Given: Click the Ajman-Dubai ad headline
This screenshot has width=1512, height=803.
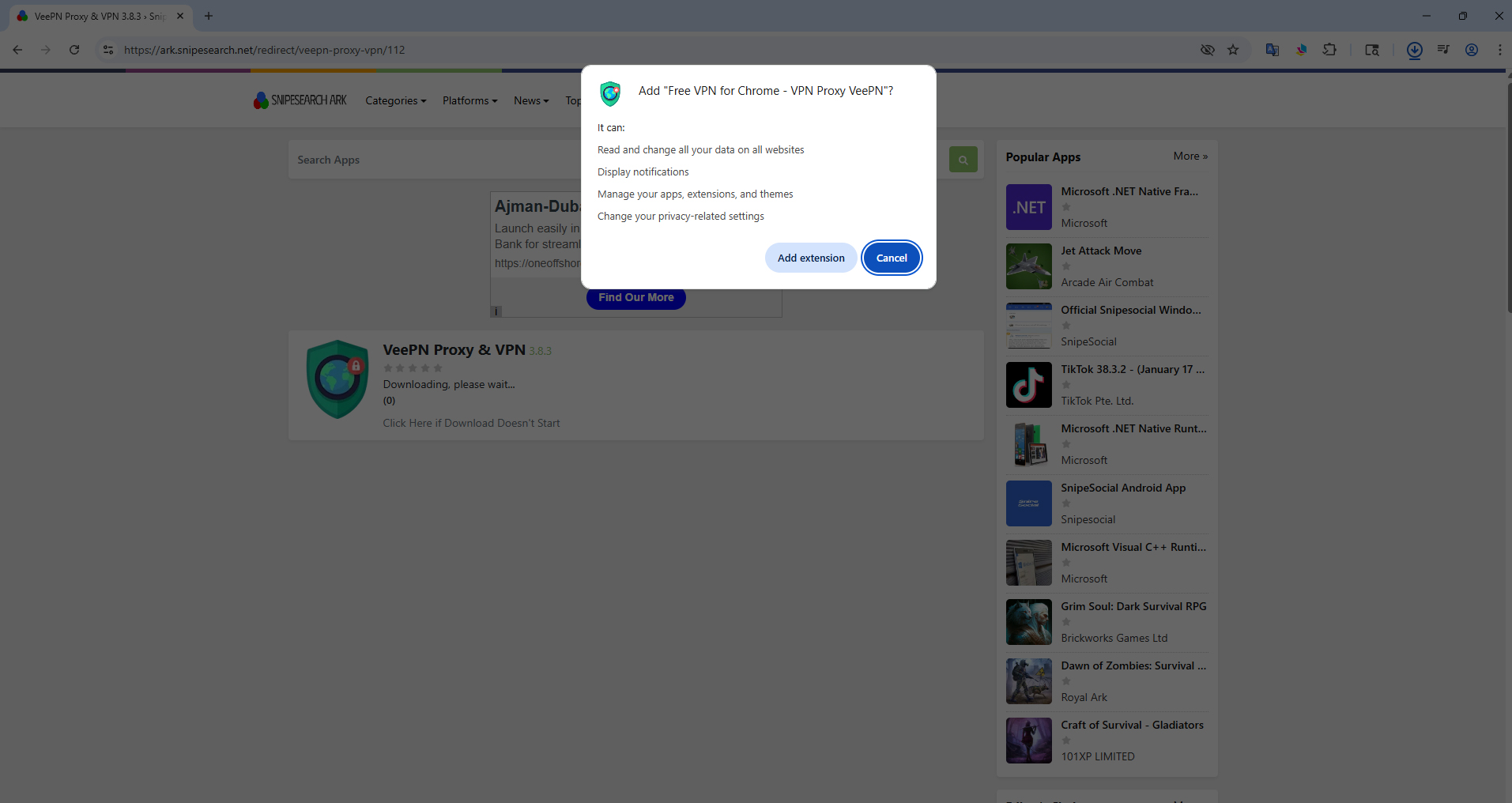Looking at the screenshot, I should coord(537,206).
